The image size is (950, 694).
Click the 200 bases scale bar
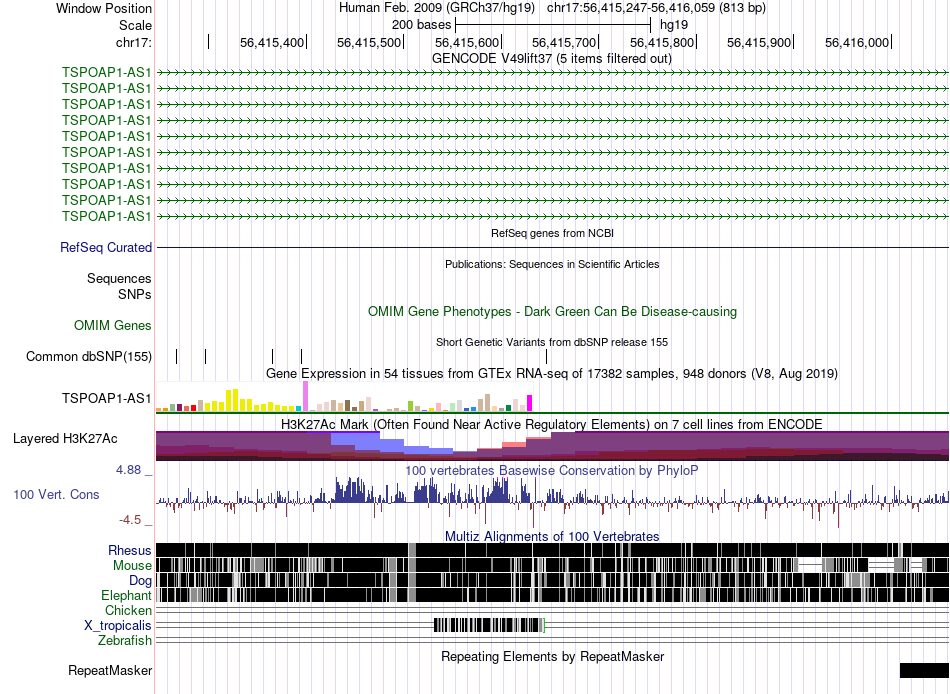[x=553, y=25]
